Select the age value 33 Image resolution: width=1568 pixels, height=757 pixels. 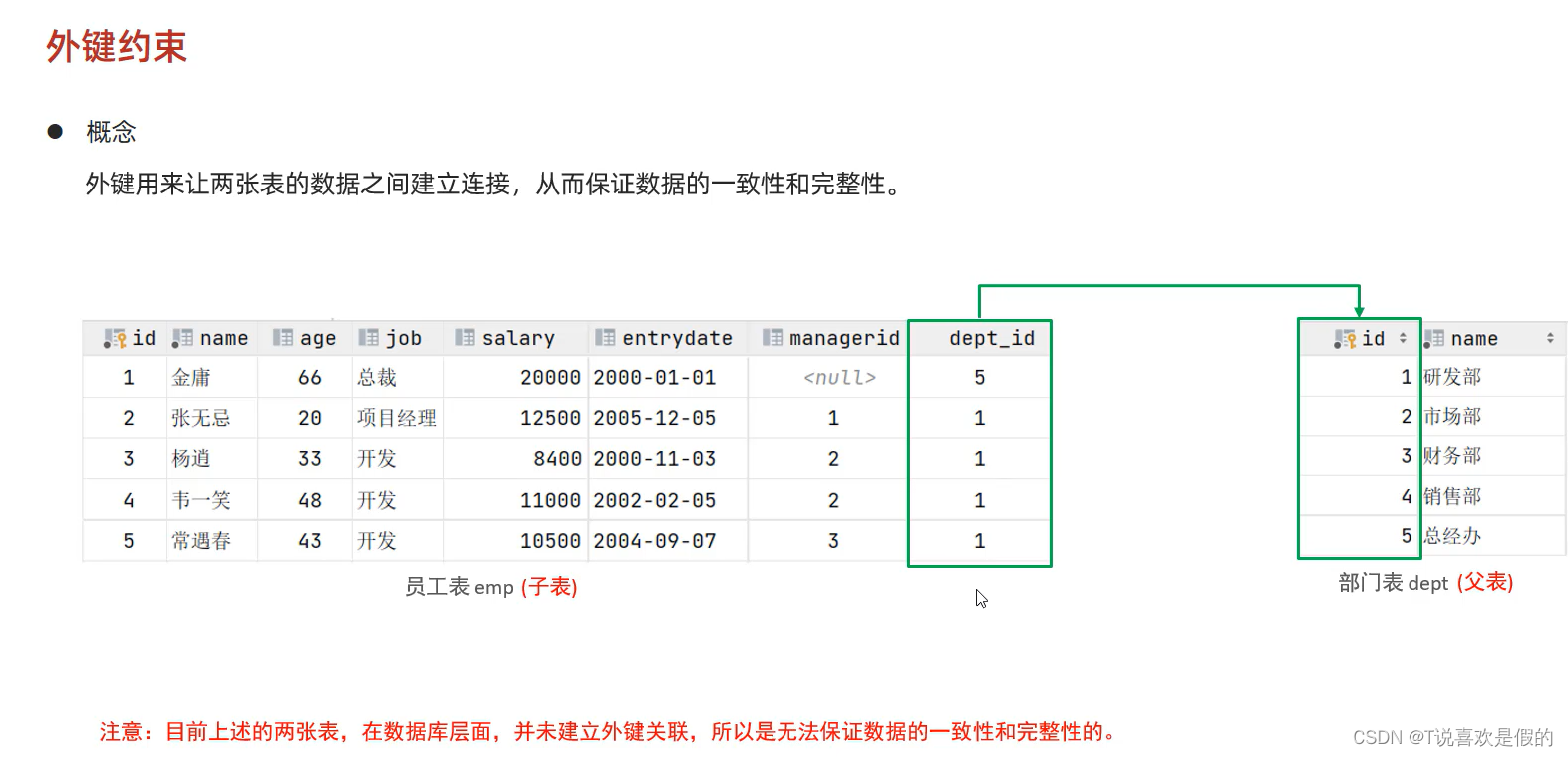coord(310,458)
